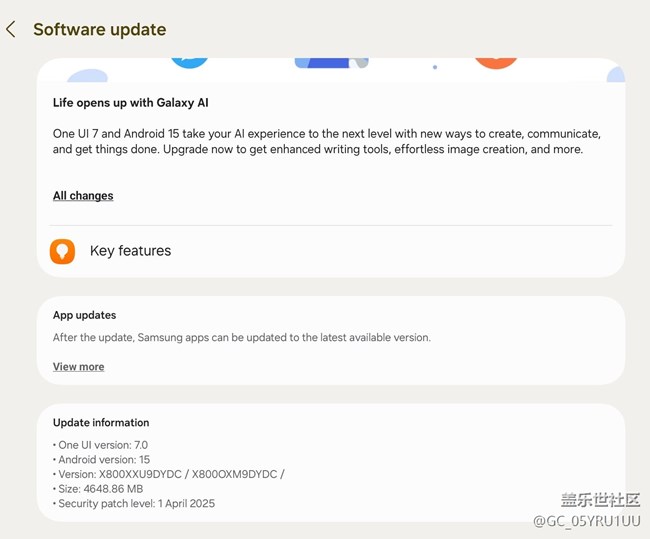Tap the Update information heading
The image size is (650, 539).
[x=101, y=423]
